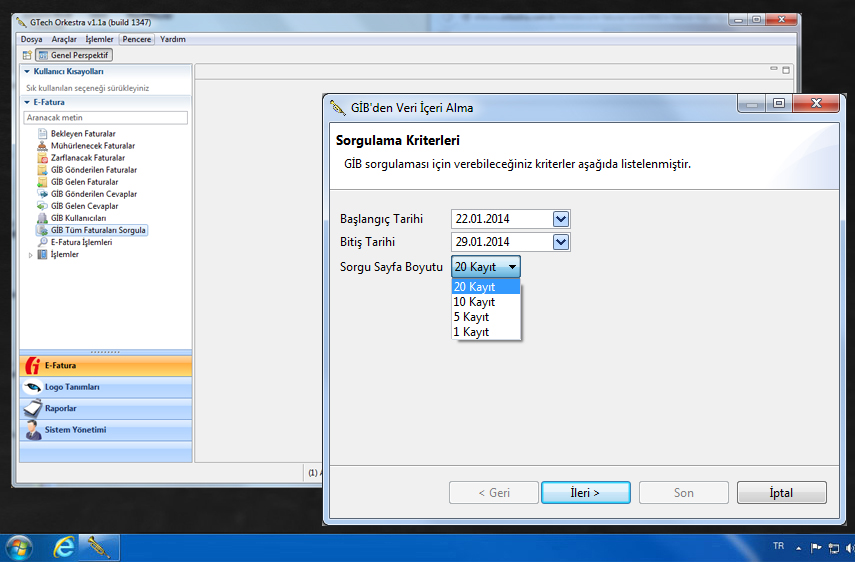855x562 pixels.
Task: Click the GİB Gönderilen Faturalar icon
Action: pos(42,170)
